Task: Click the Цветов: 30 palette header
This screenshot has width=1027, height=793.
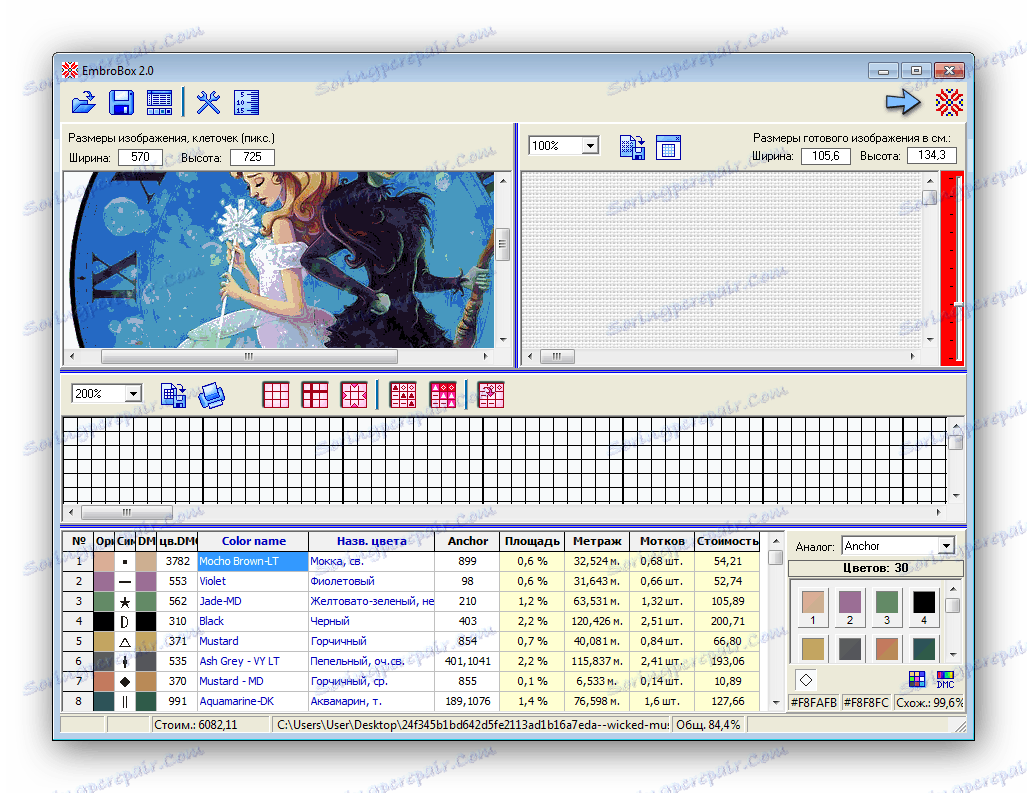Action: 876,568
